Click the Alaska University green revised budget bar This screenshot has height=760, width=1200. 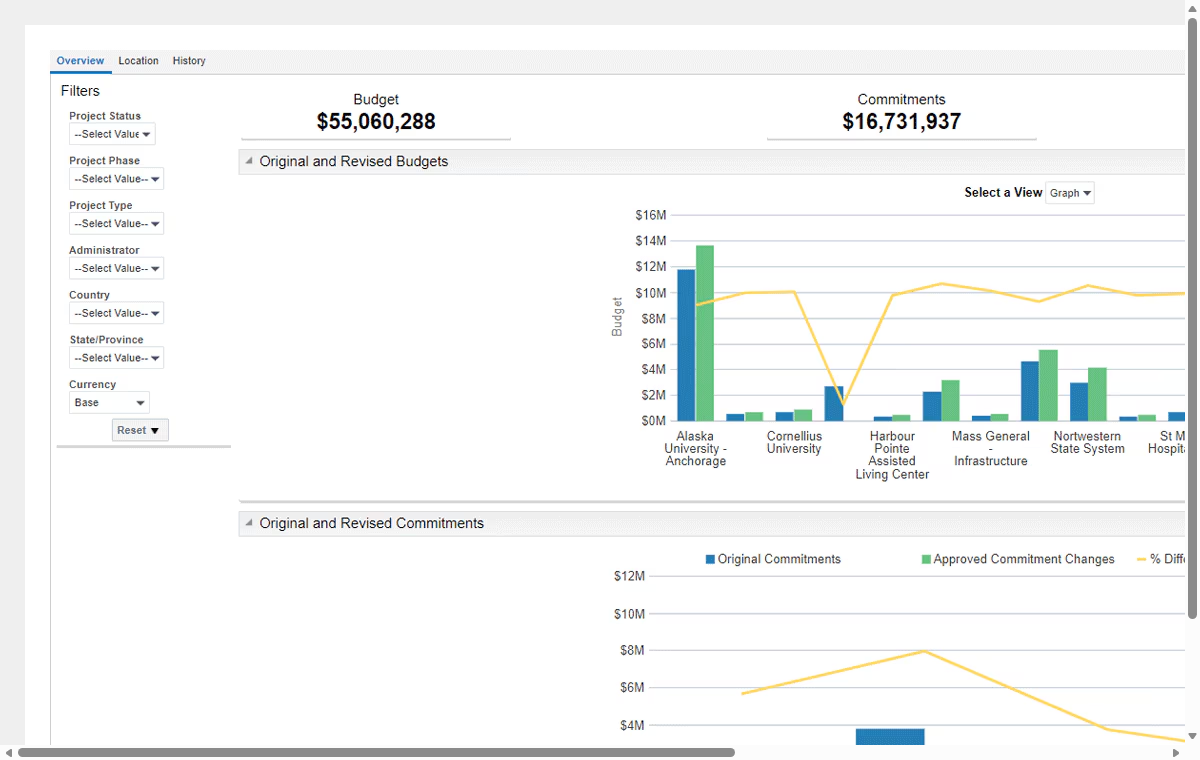(705, 333)
